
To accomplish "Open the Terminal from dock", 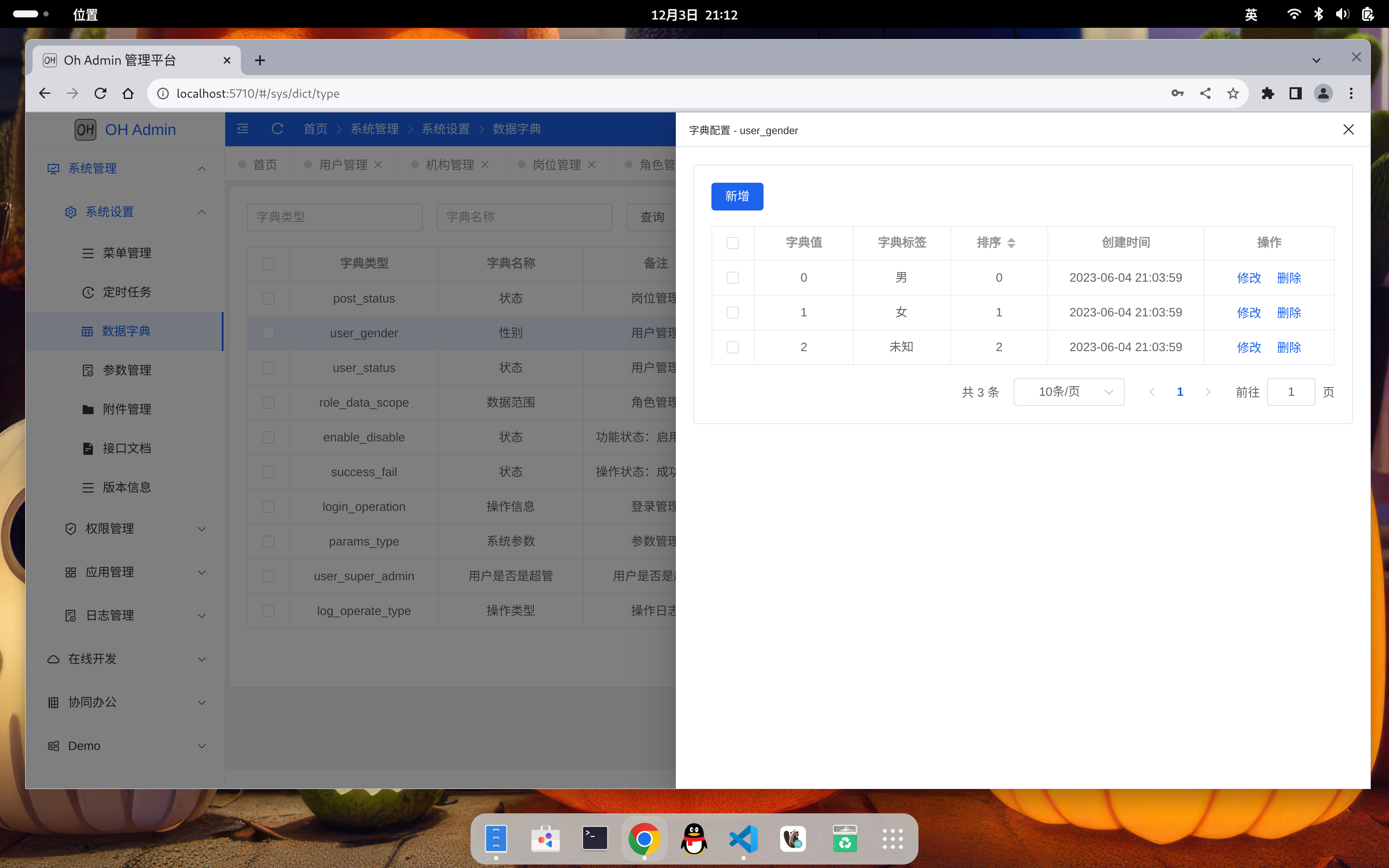I will (595, 839).
